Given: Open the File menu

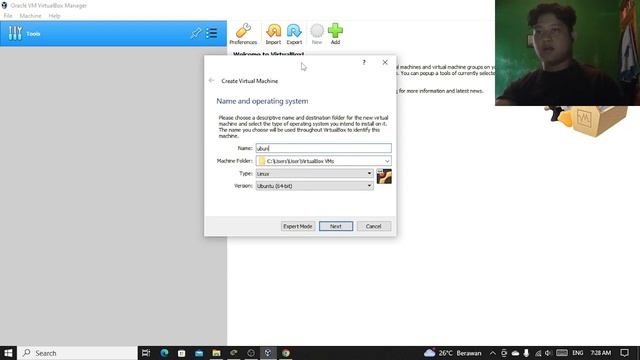Looking at the screenshot, I should tap(8, 16).
